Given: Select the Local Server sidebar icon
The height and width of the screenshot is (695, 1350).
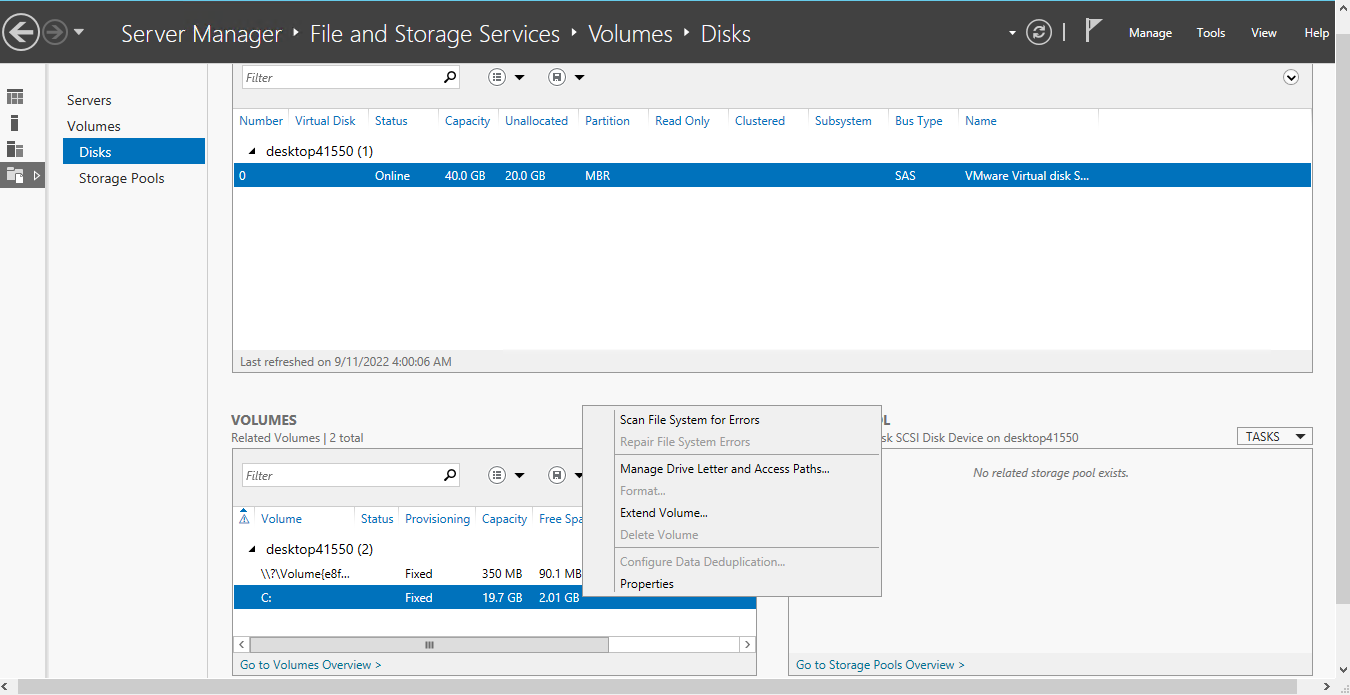Looking at the screenshot, I should (x=15, y=123).
